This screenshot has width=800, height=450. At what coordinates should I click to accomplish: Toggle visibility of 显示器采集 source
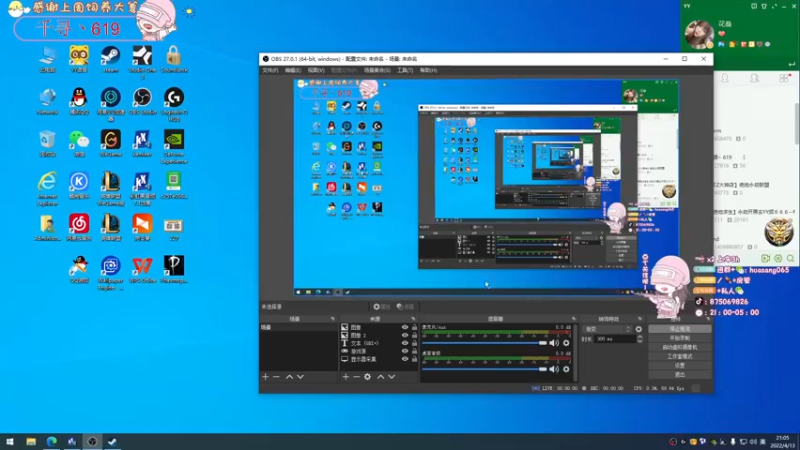tap(405, 359)
